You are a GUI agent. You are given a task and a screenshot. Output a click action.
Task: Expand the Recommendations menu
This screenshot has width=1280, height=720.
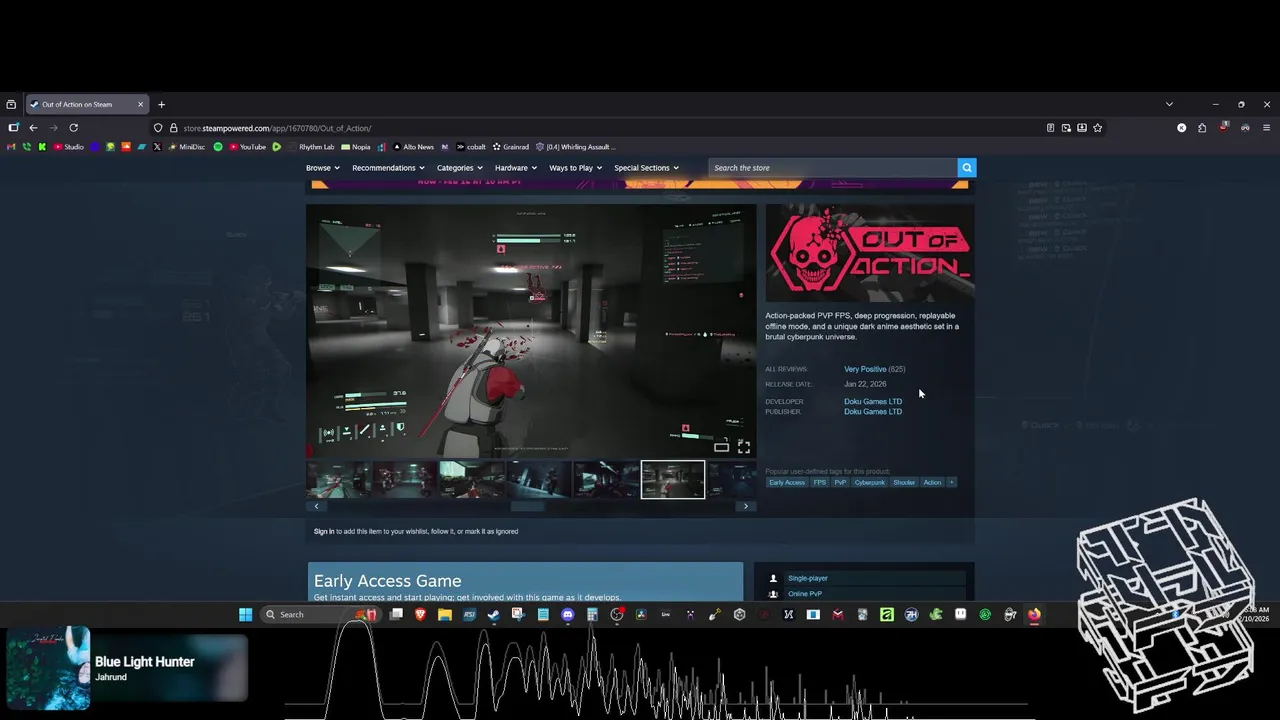(x=388, y=168)
